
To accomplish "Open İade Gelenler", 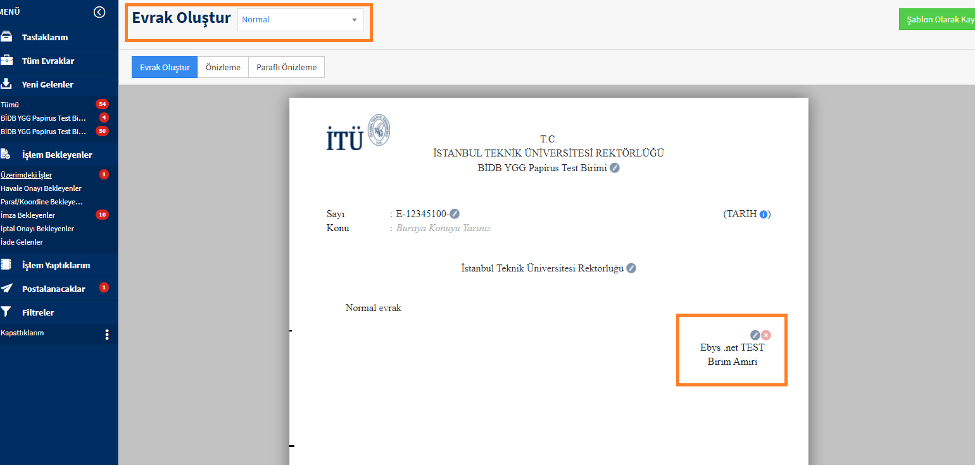I will (22, 242).
